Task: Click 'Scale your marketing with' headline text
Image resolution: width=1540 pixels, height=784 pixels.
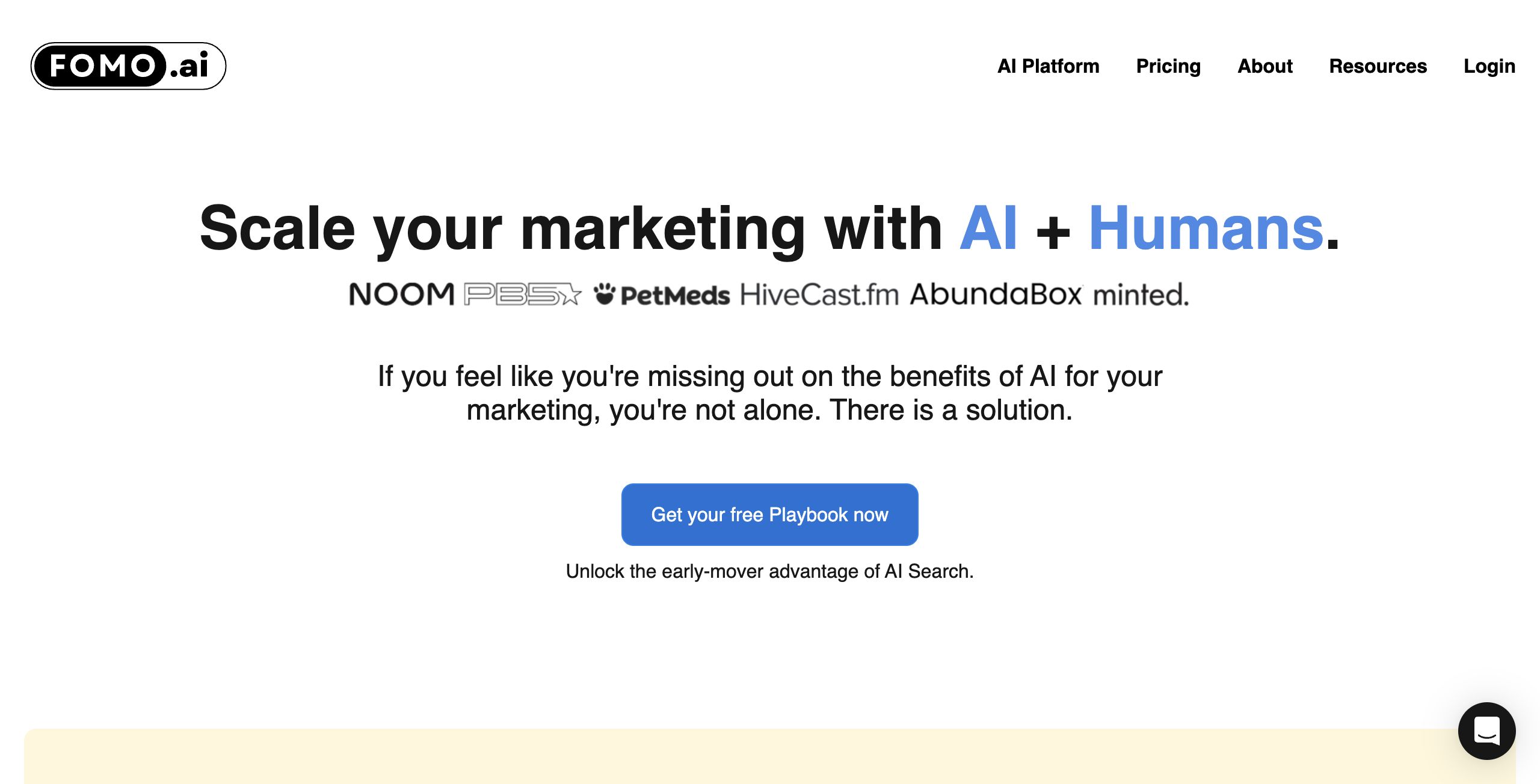Action: [571, 228]
